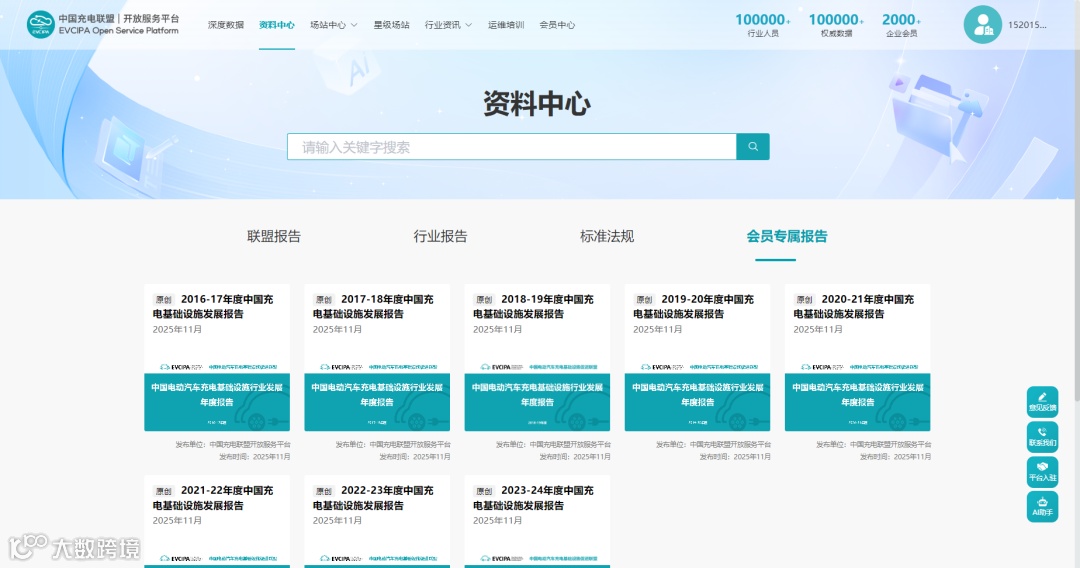Focus the keyword search input field
Viewport: 1080px width, 568px height.
point(512,147)
